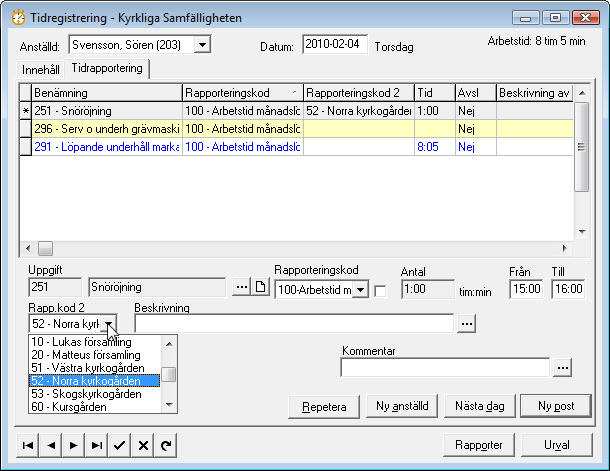Switch to the Innehåll tab
Viewport: 610px width, 471px height.
(40, 70)
